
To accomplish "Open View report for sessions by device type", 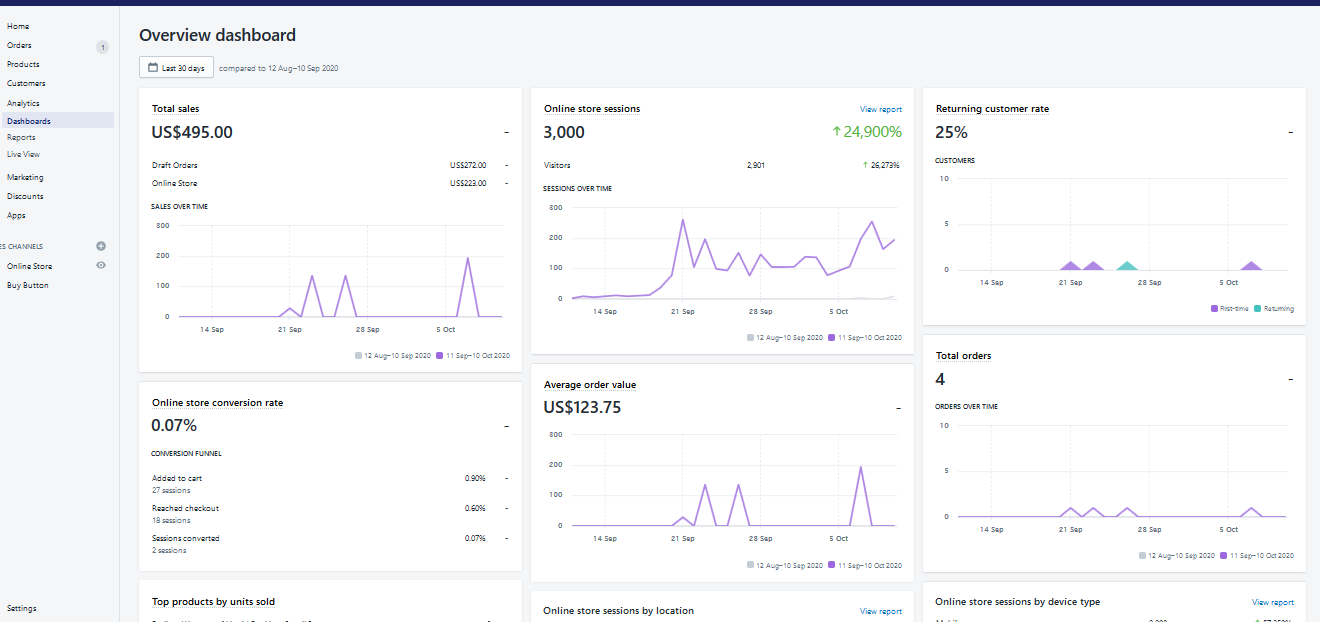I will click(x=1272, y=602).
